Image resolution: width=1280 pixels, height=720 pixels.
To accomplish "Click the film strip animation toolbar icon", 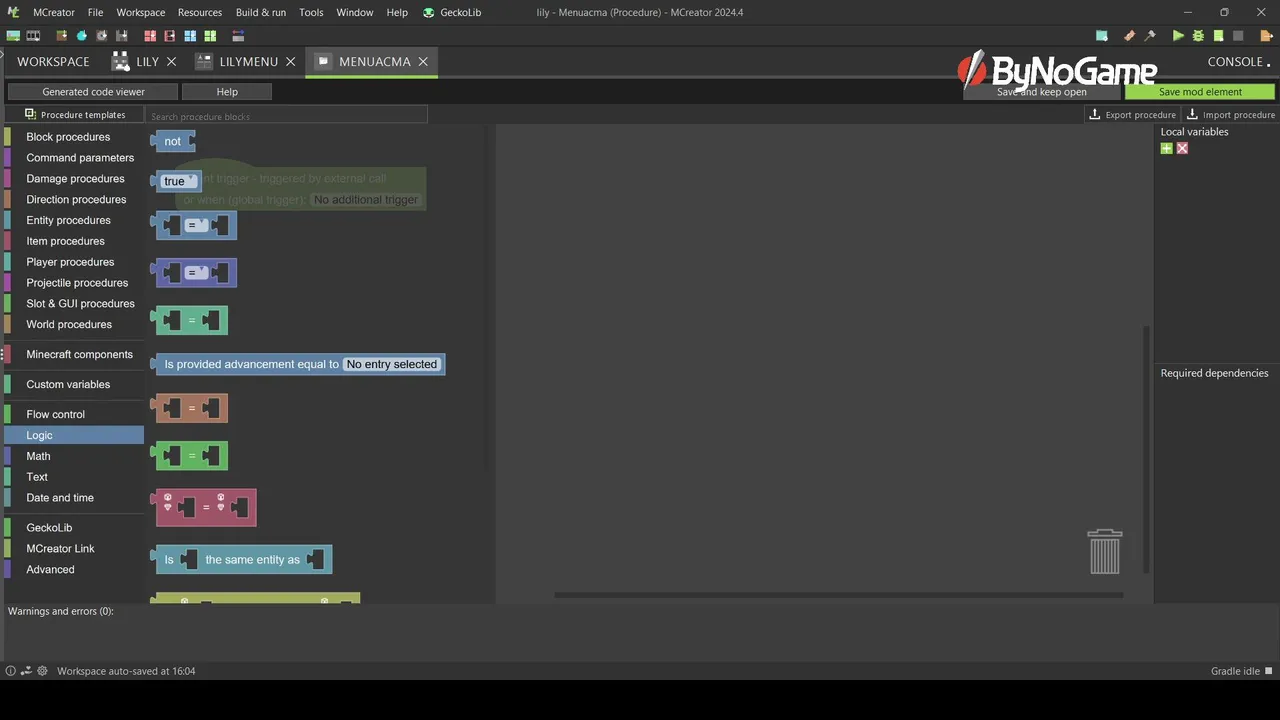I will coord(33,36).
